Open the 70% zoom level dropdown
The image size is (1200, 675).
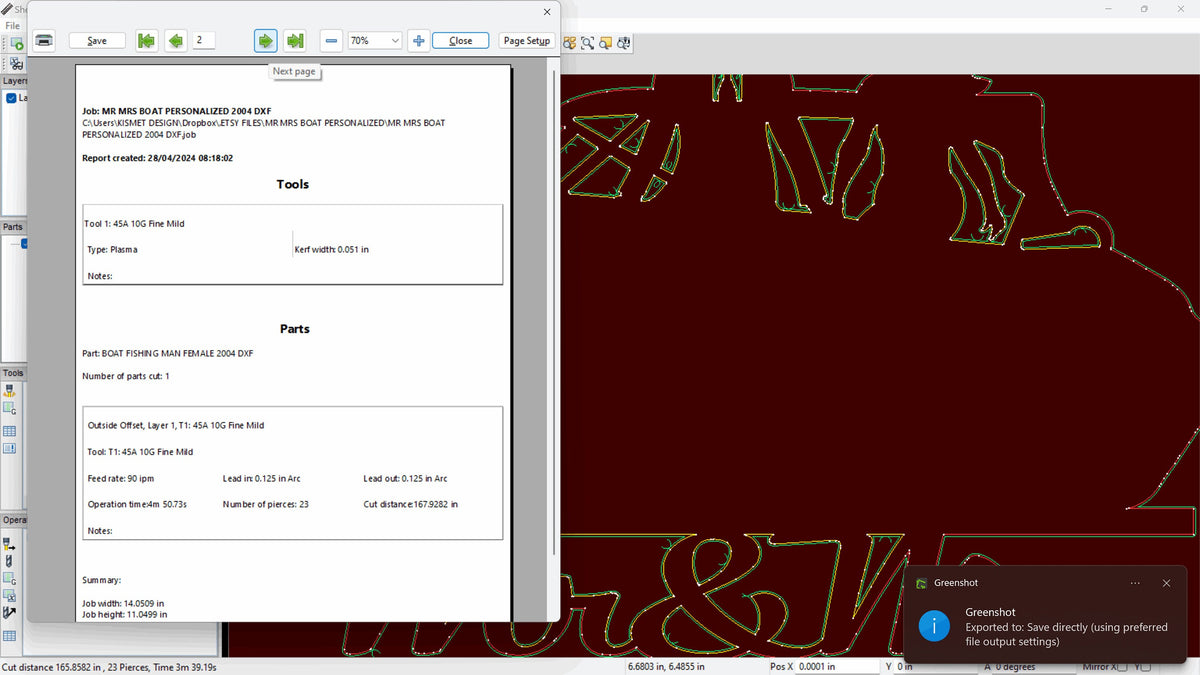pyautogui.click(x=375, y=41)
